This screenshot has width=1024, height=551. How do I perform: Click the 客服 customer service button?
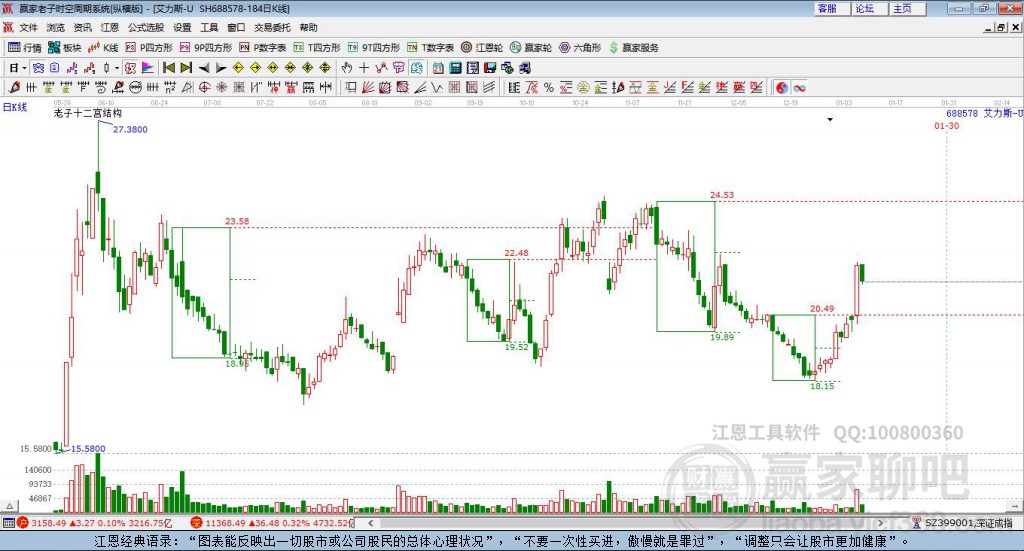point(833,8)
